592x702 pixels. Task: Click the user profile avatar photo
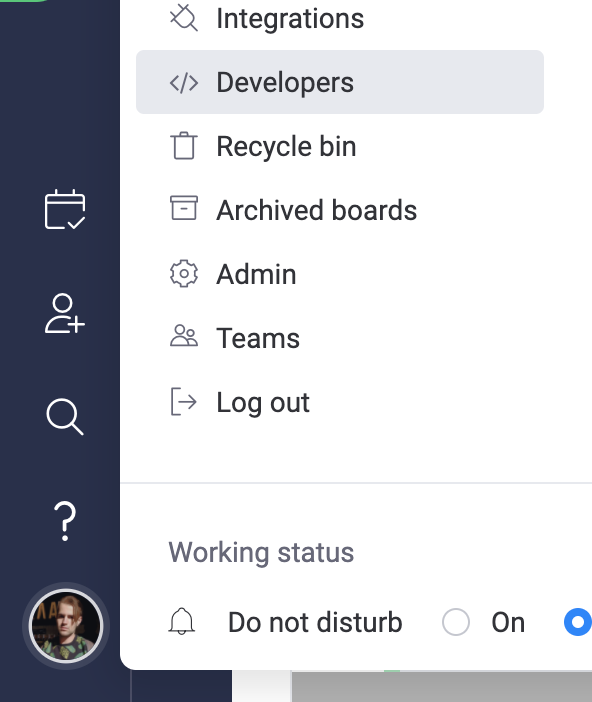[x=66, y=625]
